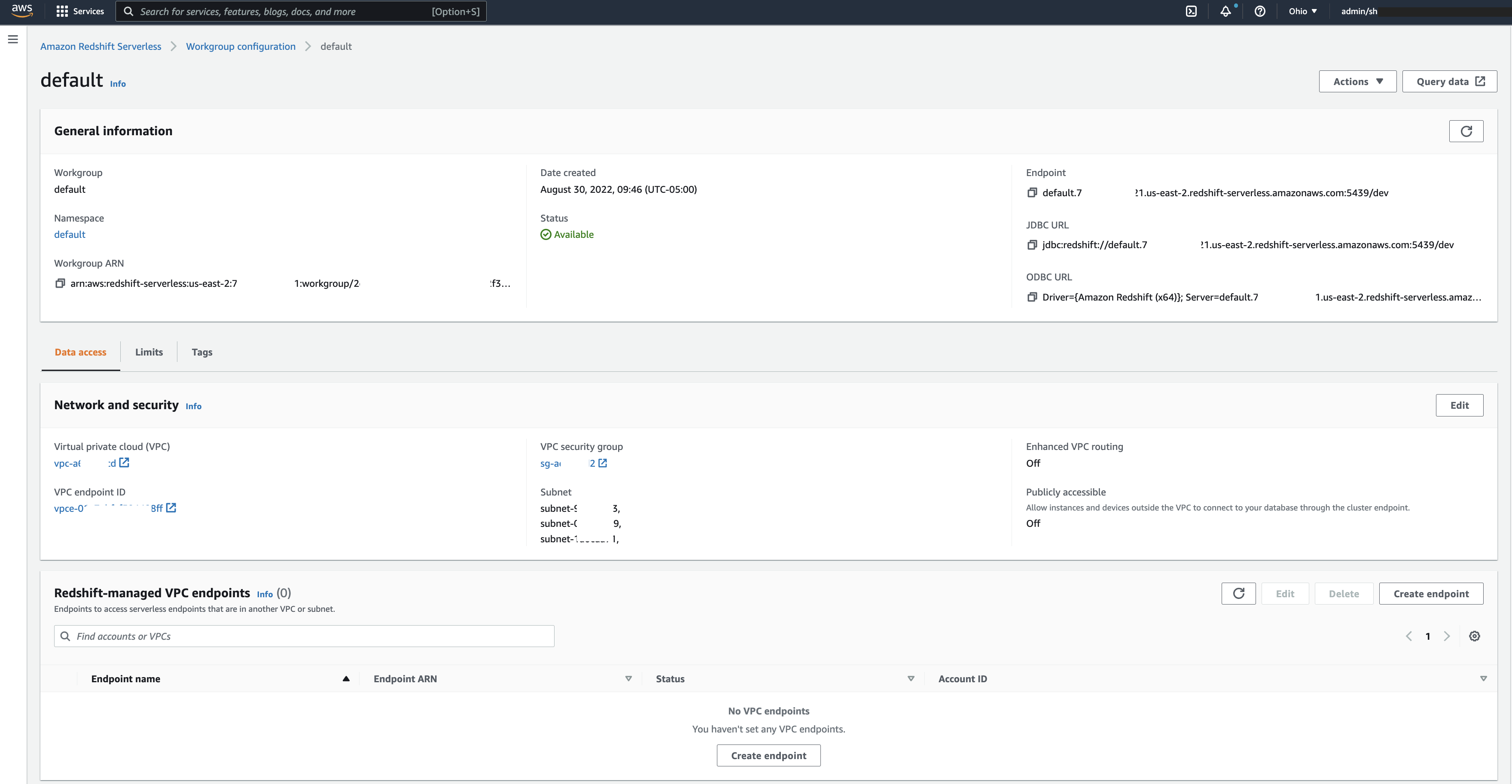
Task: Open the Endpoint ARN column filter arrow
Action: click(628, 678)
